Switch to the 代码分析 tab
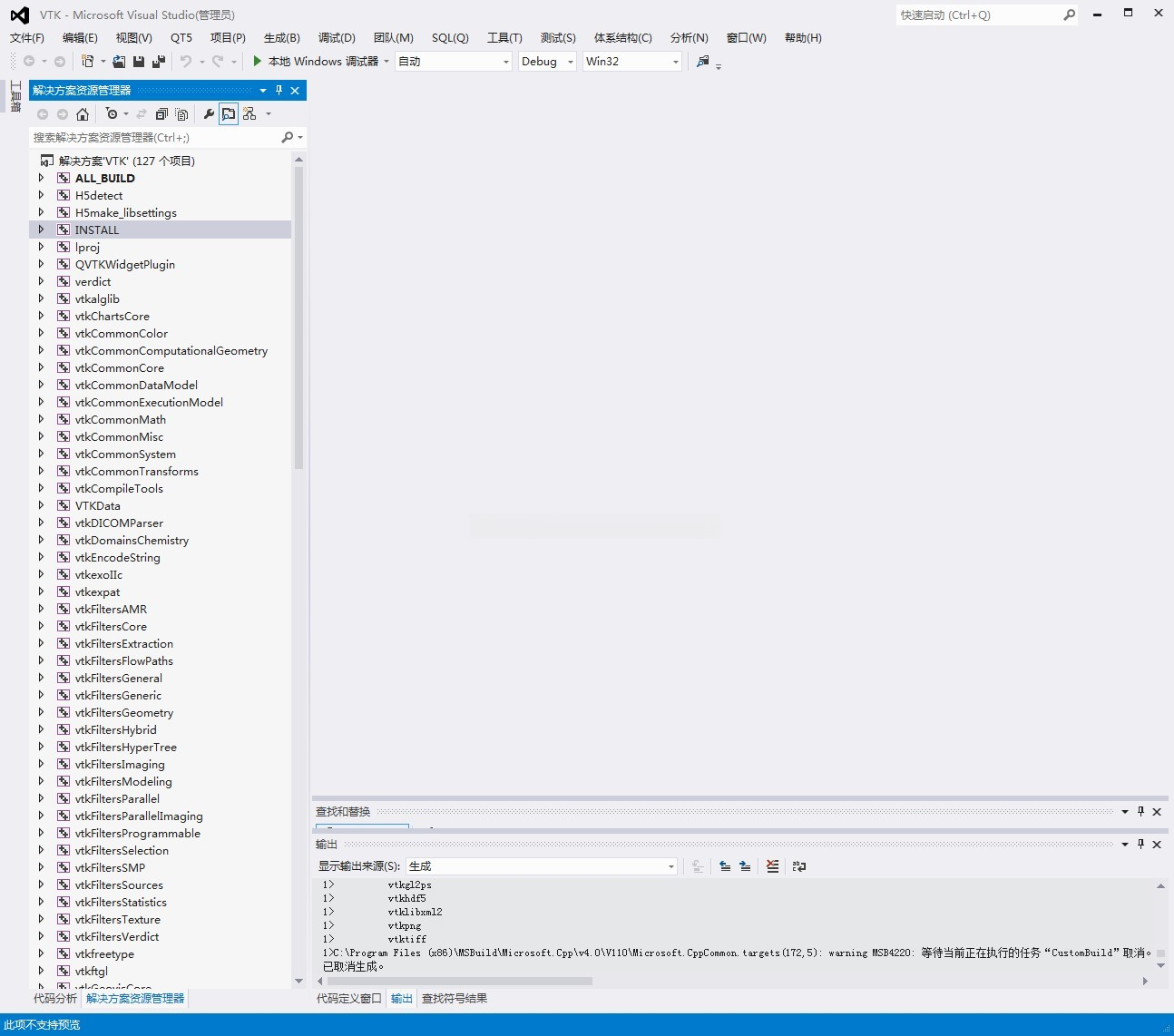 tap(55, 999)
